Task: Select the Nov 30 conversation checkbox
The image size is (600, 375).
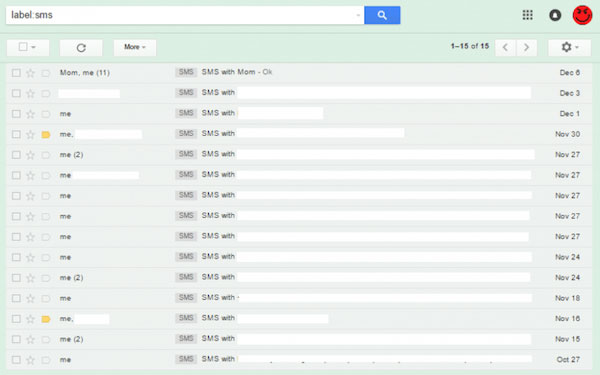Action: point(16,134)
